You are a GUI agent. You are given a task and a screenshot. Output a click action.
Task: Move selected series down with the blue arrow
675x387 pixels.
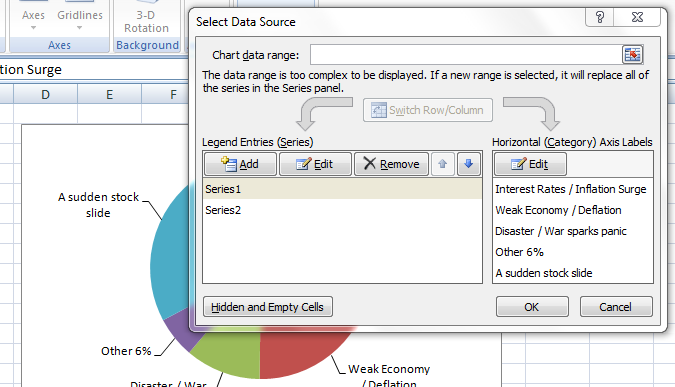469,164
